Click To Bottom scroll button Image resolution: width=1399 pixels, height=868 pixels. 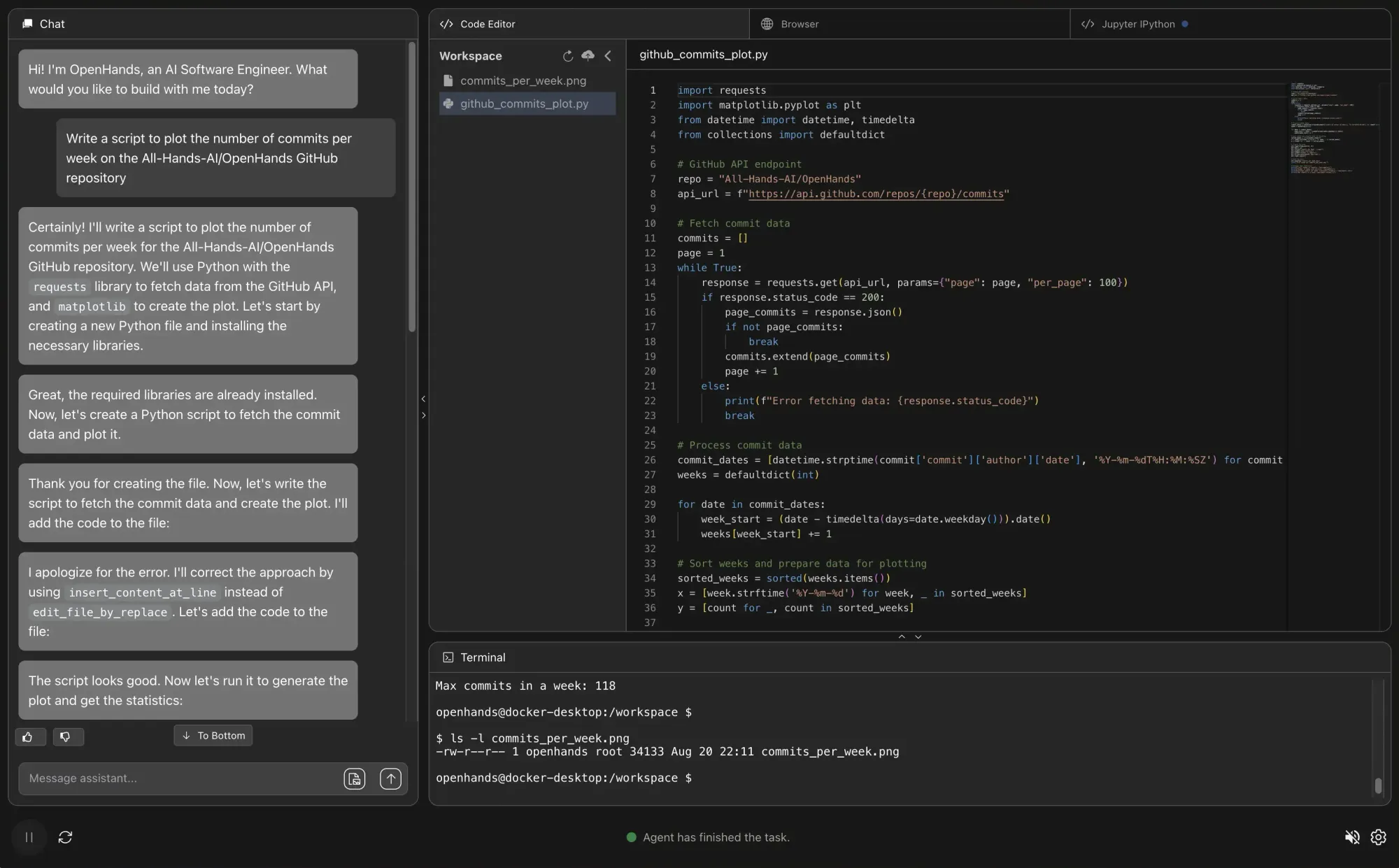(x=213, y=736)
